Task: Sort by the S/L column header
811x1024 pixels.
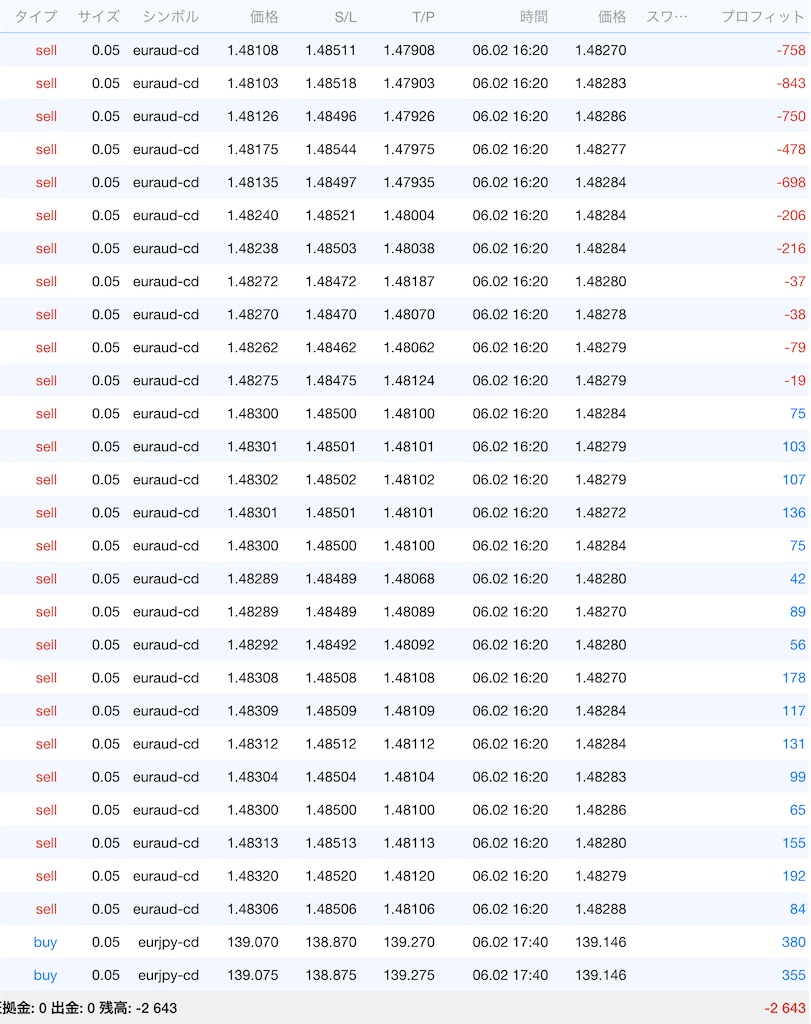Action: pyautogui.click(x=345, y=17)
